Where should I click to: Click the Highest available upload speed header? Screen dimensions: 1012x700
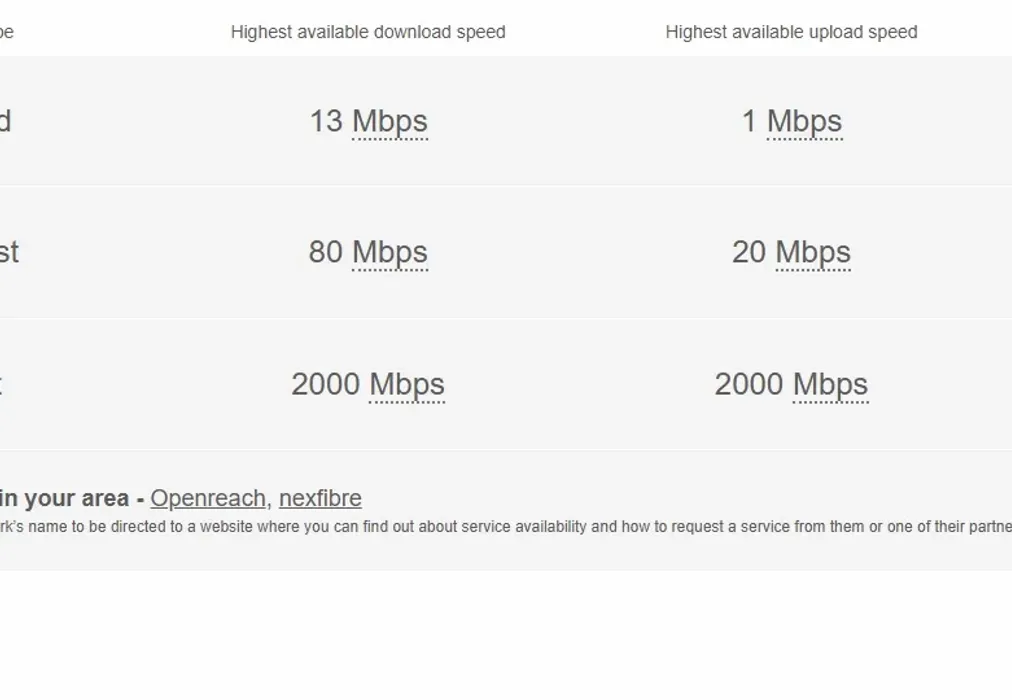tap(791, 31)
